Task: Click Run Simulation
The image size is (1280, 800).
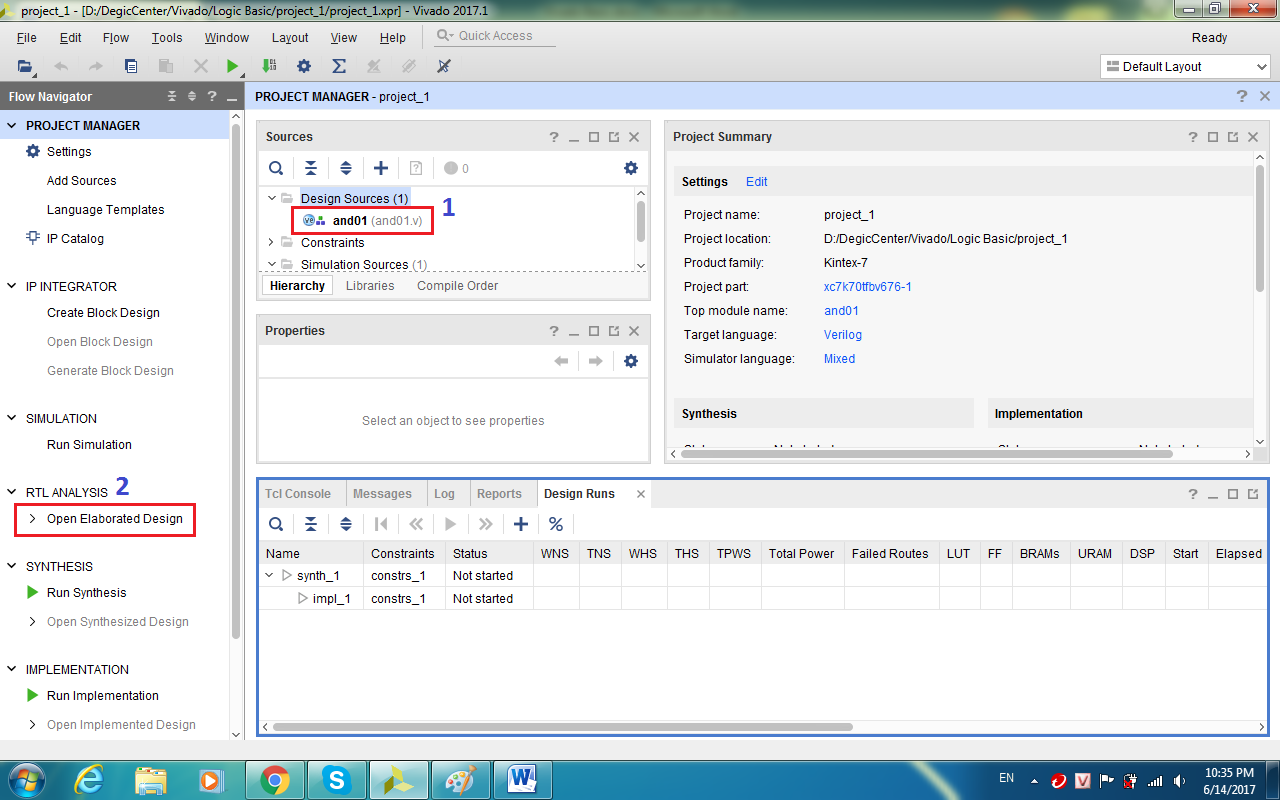Action: (x=89, y=445)
